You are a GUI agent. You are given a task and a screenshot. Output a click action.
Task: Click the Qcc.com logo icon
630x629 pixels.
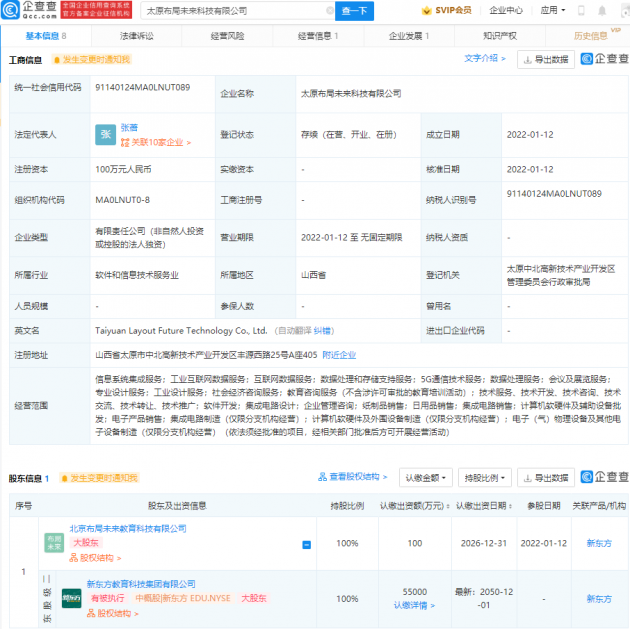pyautogui.click(x=10, y=10)
